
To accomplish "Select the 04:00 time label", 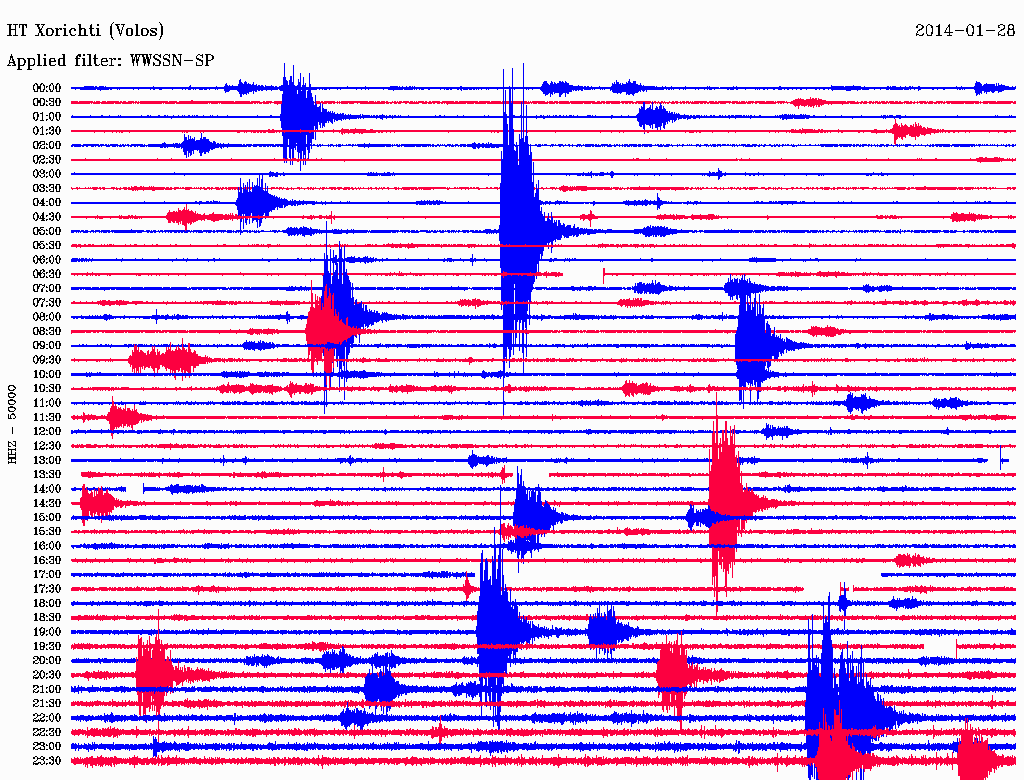I will tap(47, 203).
